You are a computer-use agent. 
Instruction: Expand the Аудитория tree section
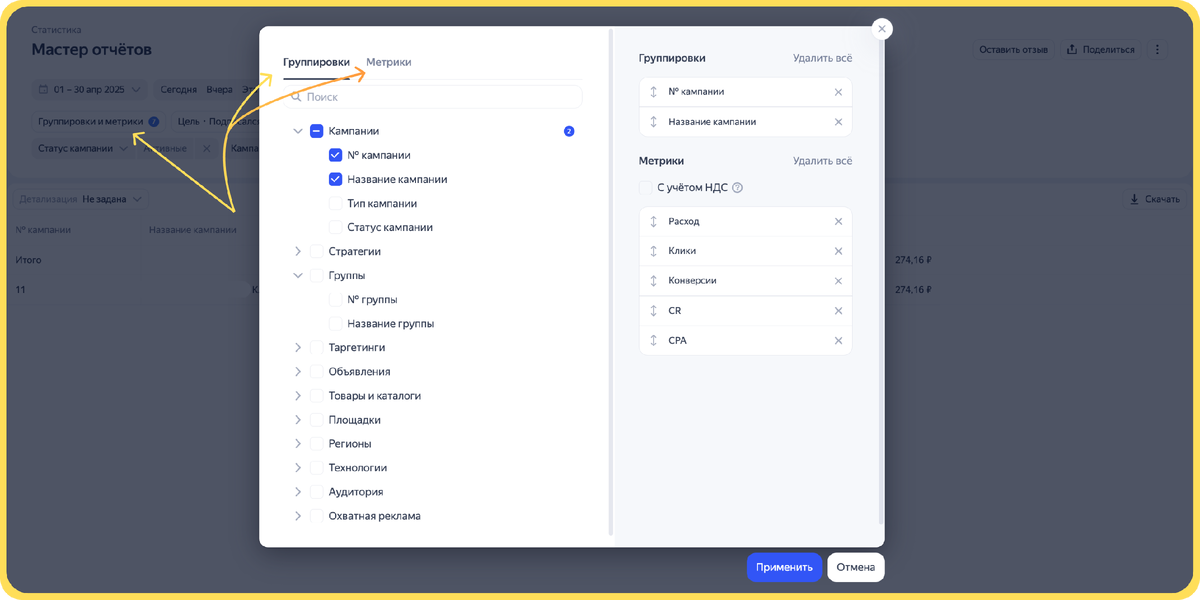[x=298, y=492]
